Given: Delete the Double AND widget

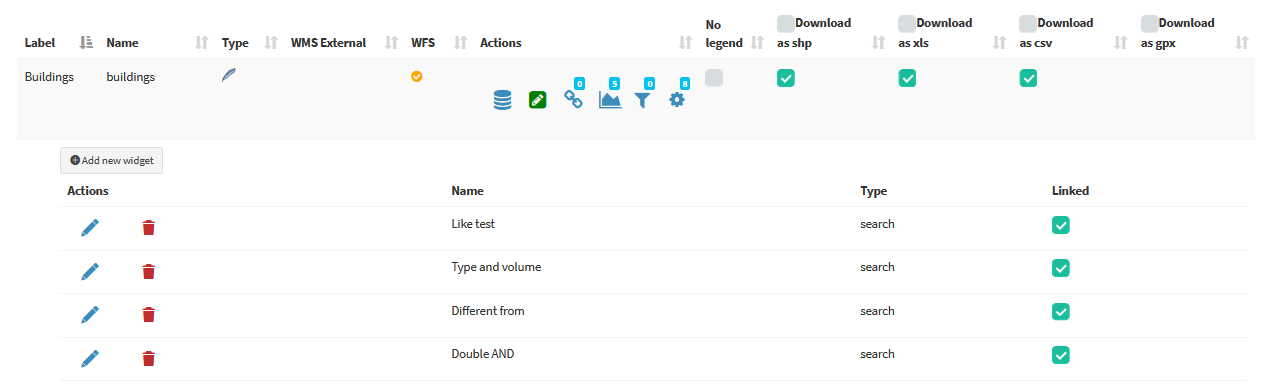Looking at the screenshot, I should [149, 358].
